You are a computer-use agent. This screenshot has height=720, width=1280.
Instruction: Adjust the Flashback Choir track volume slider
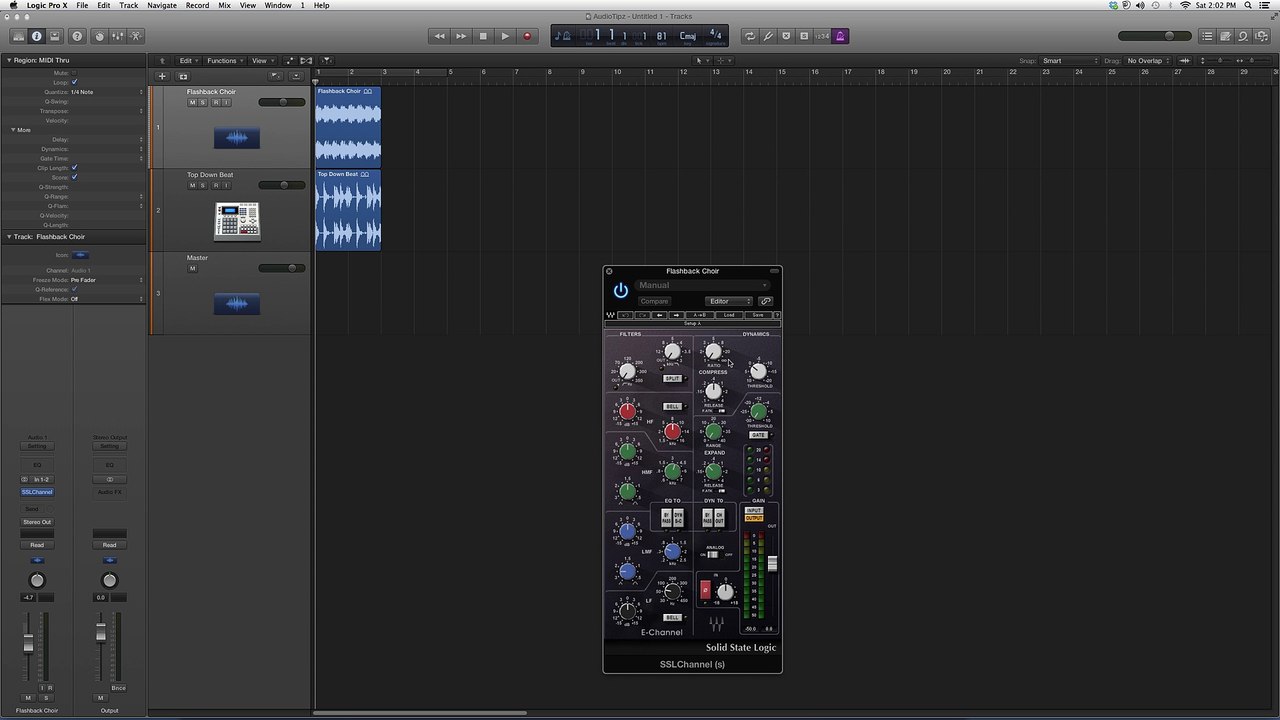tap(282, 102)
